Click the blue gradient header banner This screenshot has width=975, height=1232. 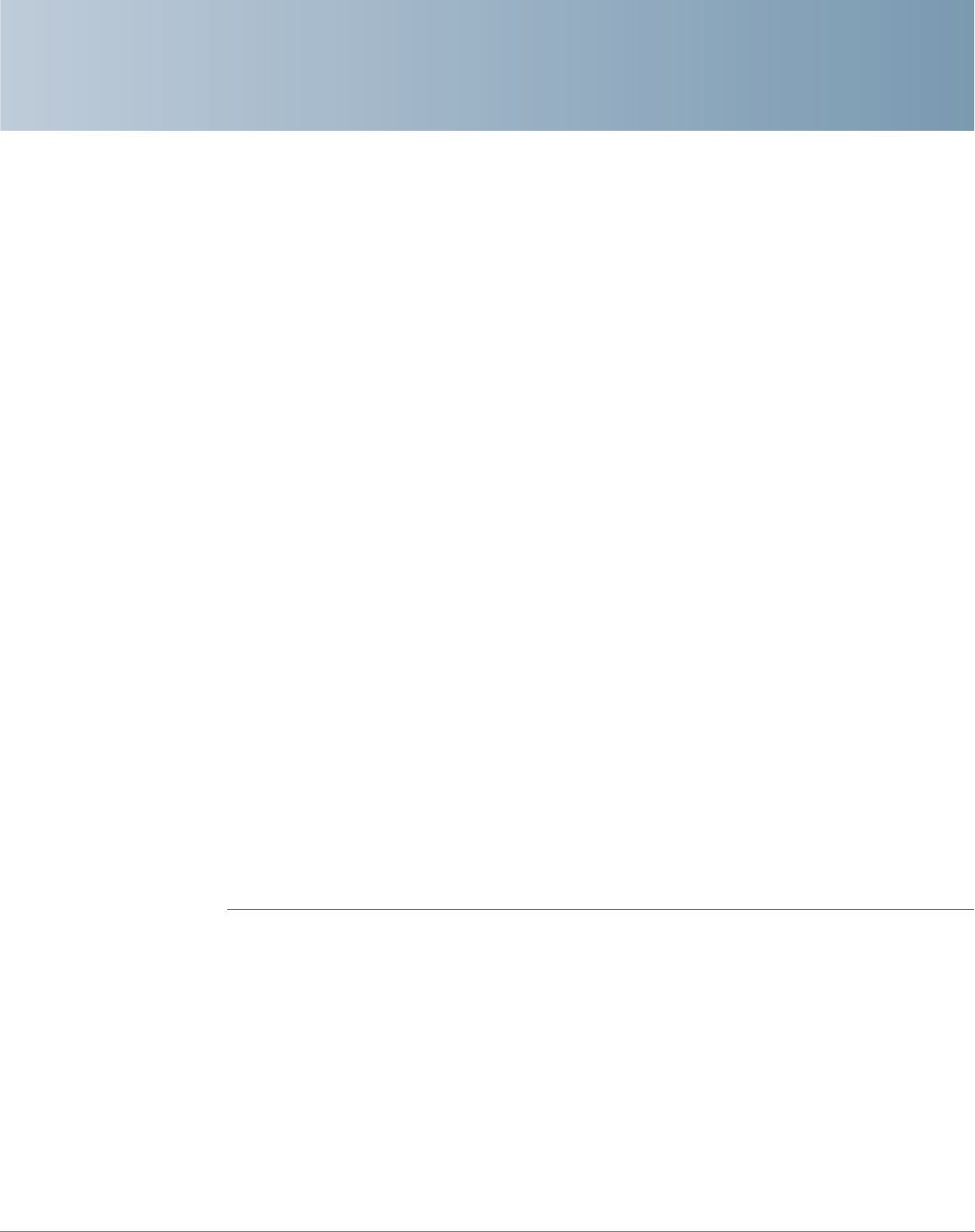[x=487, y=65]
